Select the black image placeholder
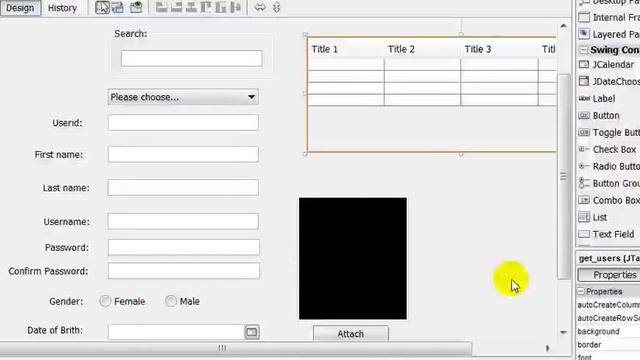Image resolution: width=640 pixels, height=360 pixels. 353,258
